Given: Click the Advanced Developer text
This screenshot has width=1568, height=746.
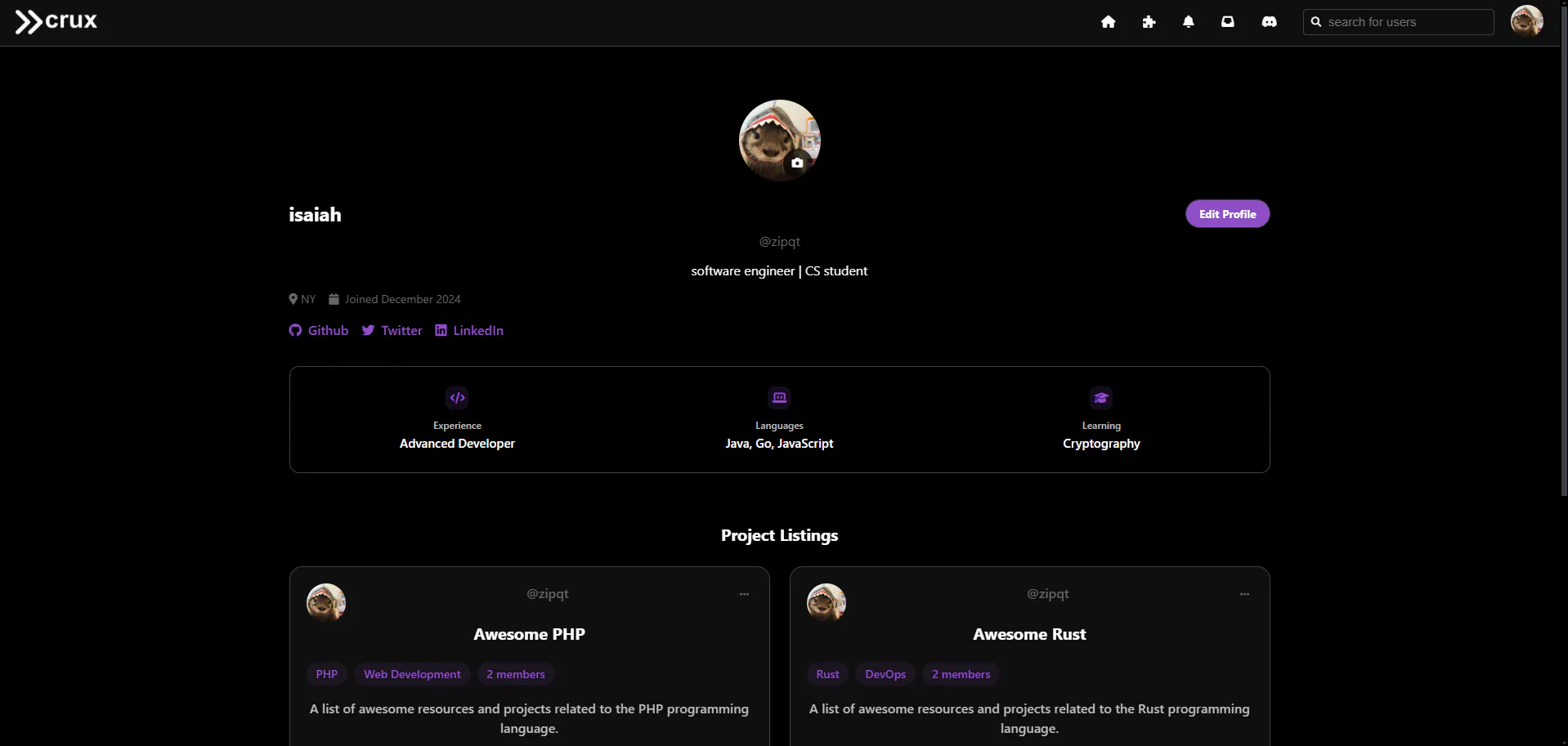Looking at the screenshot, I should 457,444.
